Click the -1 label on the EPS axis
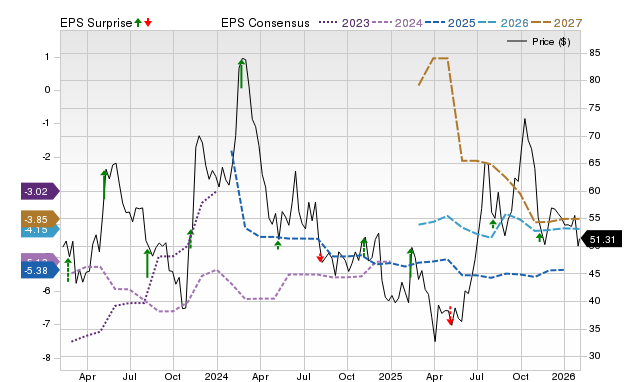The width and height of the screenshot is (640, 382). click(x=46, y=123)
